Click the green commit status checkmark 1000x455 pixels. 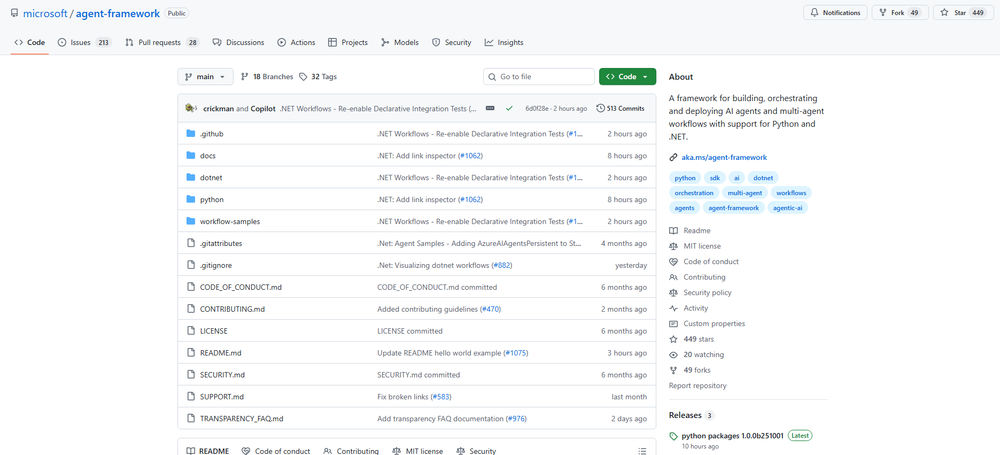(509, 108)
